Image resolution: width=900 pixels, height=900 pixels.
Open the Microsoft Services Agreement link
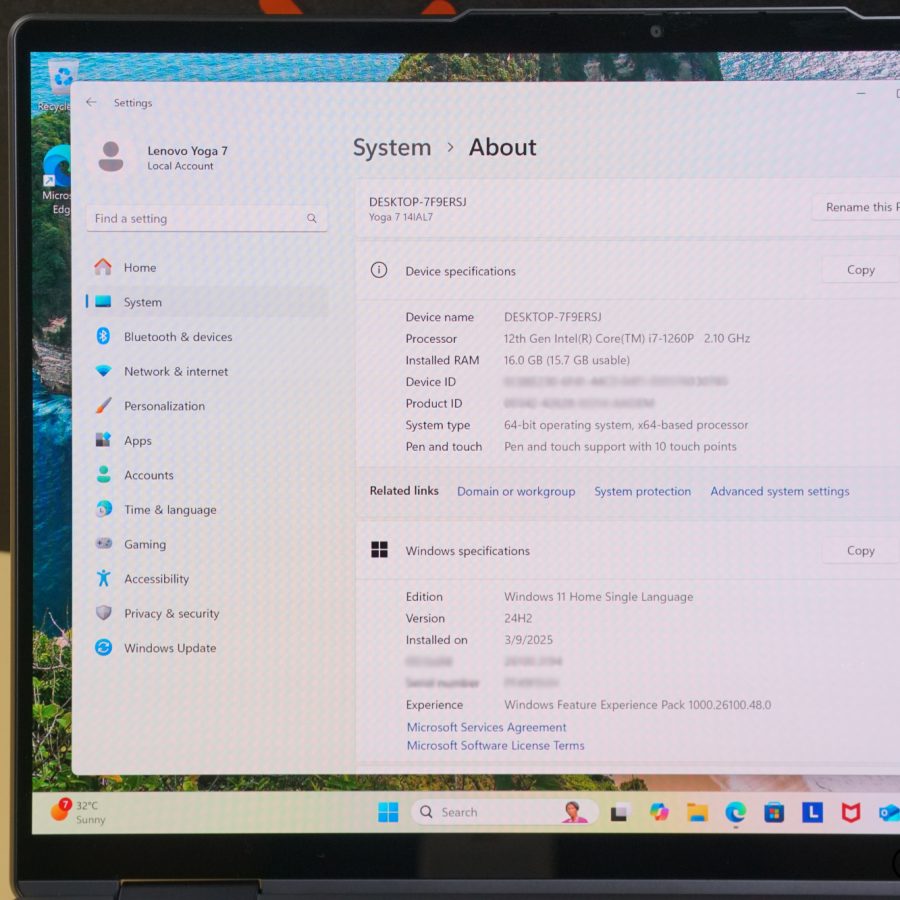486,728
